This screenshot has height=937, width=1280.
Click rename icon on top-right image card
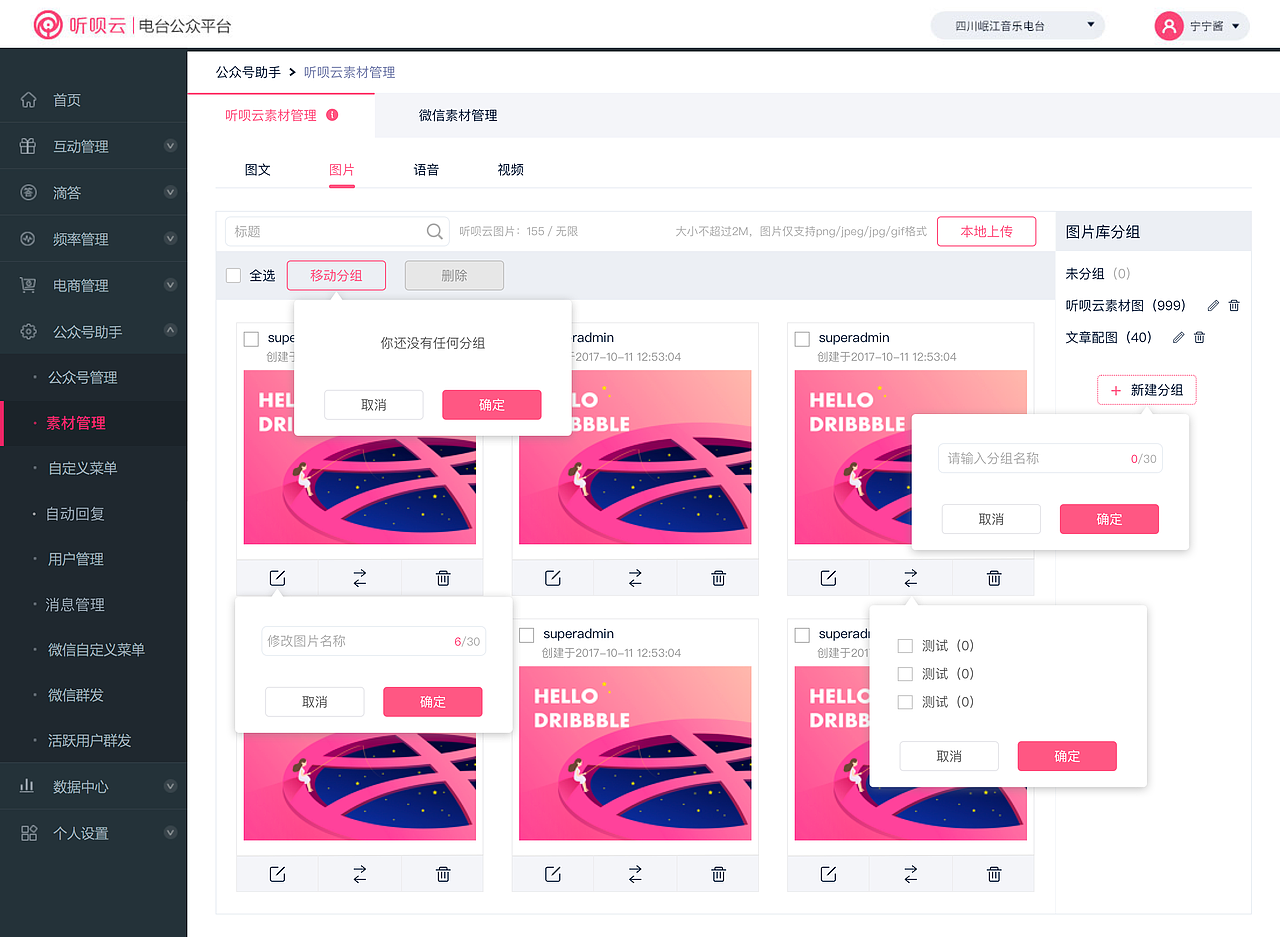(828, 578)
